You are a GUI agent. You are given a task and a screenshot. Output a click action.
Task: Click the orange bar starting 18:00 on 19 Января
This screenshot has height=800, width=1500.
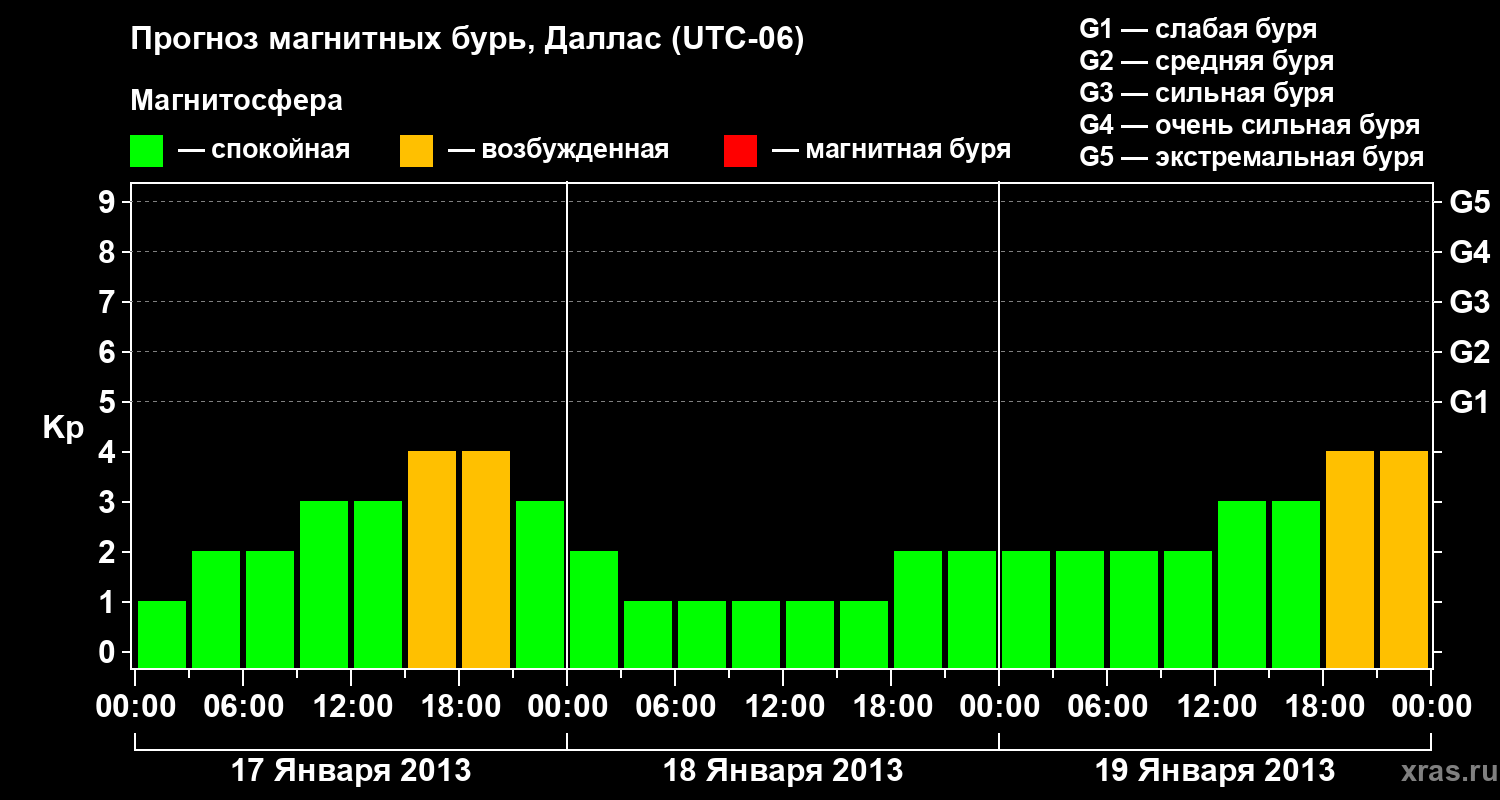1350,559
